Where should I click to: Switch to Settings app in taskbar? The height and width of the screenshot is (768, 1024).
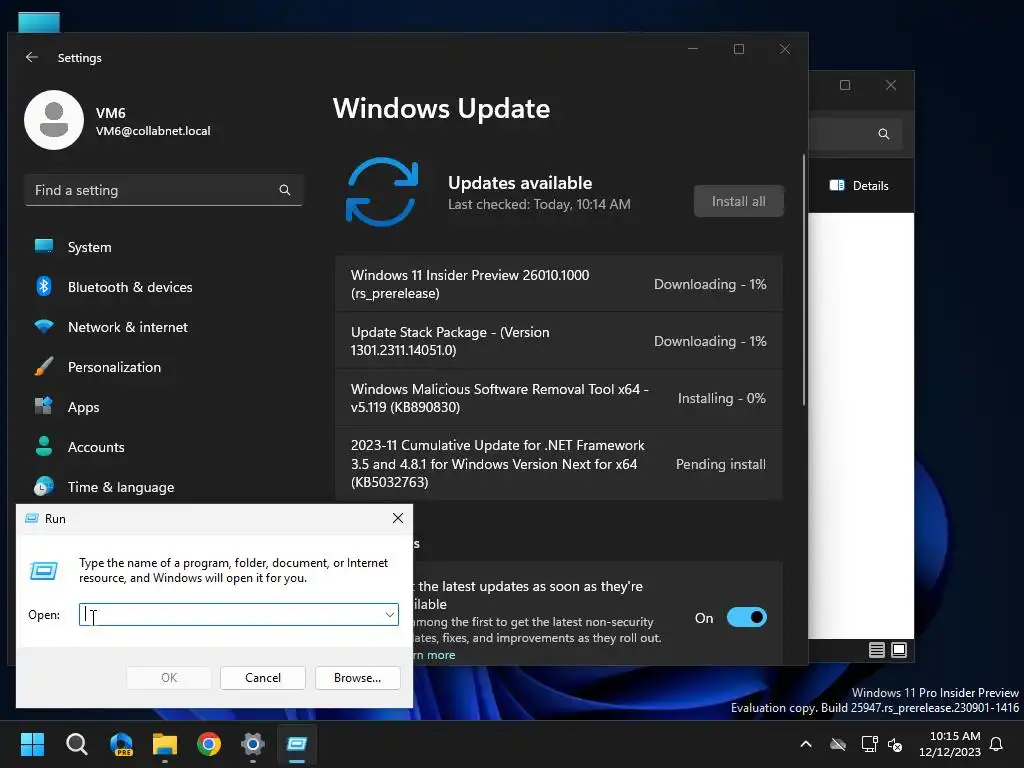[253, 744]
